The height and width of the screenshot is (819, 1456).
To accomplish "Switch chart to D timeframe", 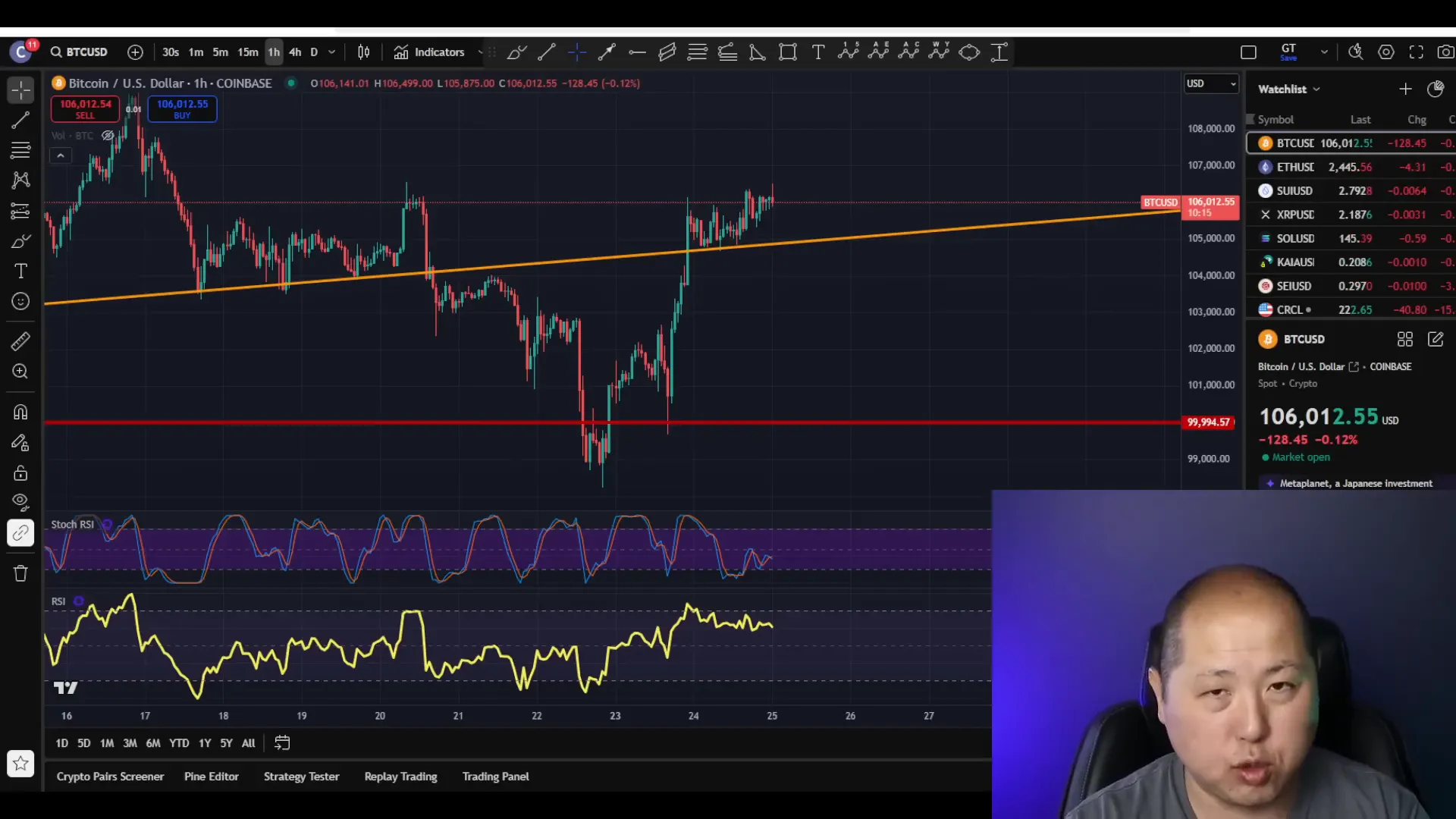I will point(314,52).
